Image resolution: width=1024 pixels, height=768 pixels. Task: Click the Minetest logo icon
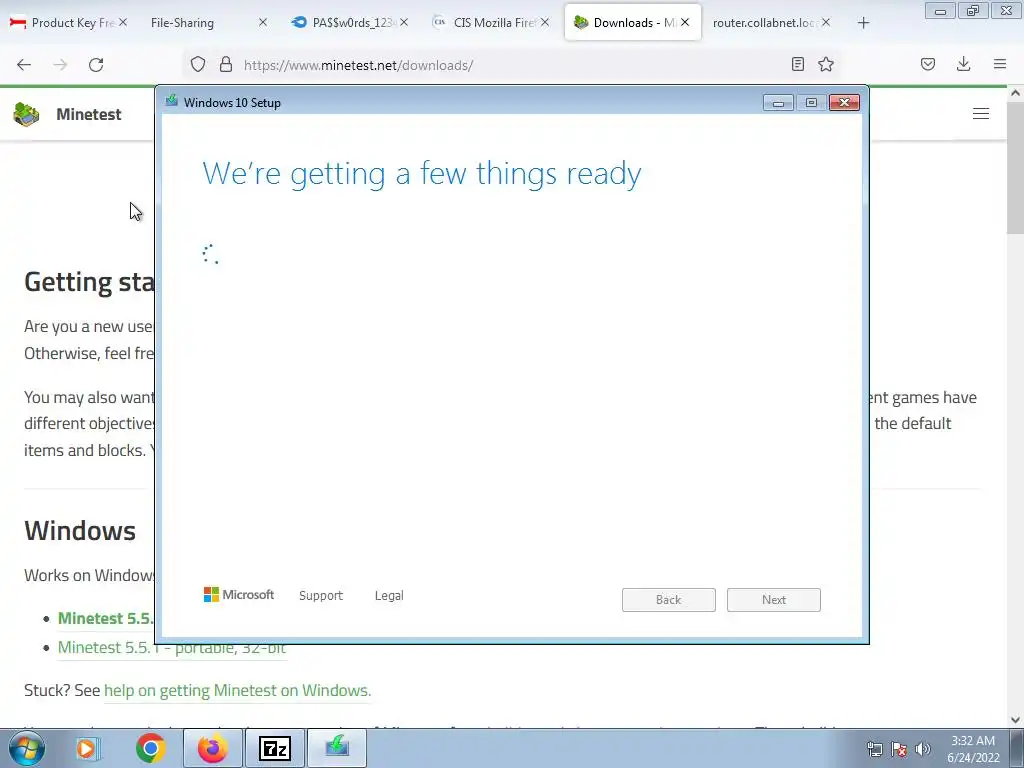click(26, 114)
